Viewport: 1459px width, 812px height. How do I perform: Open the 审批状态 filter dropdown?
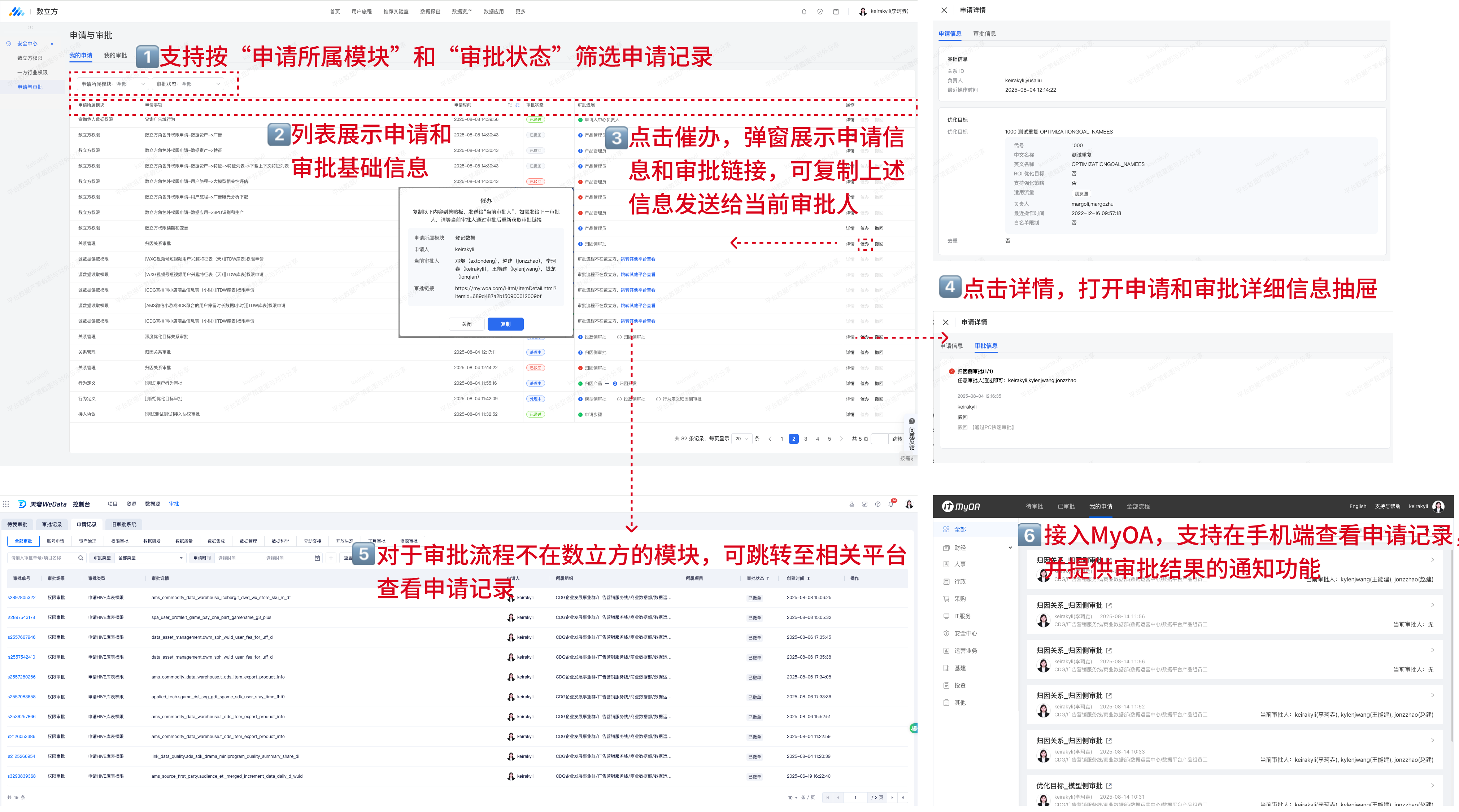[x=188, y=84]
